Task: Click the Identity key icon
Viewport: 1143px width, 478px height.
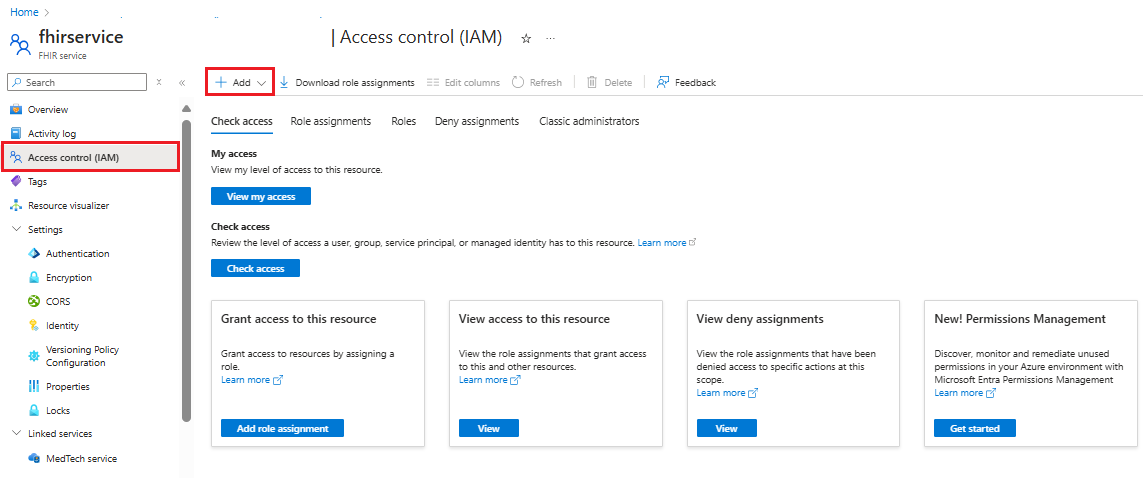Action: 34,326
